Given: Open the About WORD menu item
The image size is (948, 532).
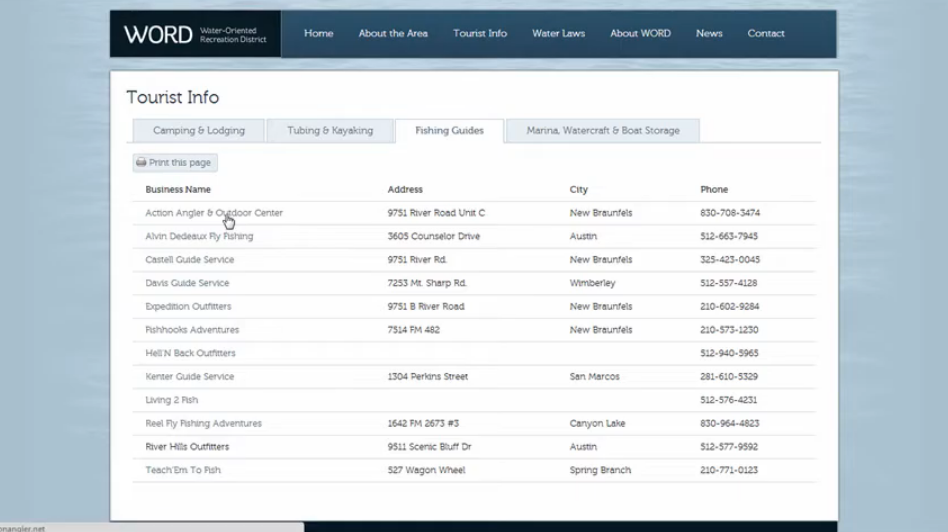Looking at the screenshot, I should tap(640, 33).
